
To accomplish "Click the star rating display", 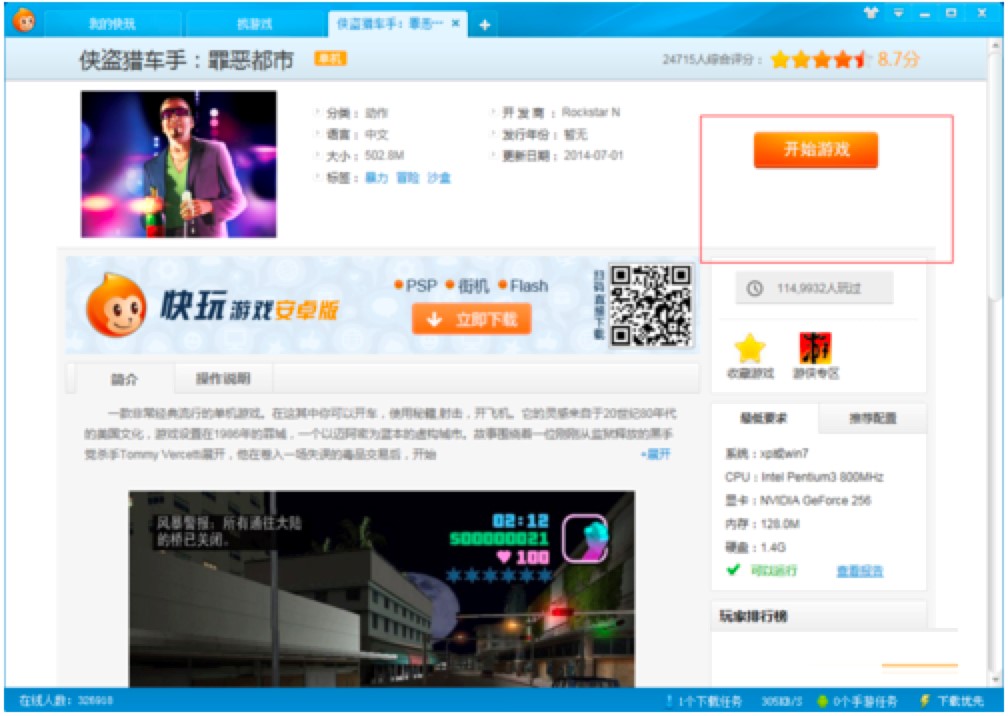I will tap(819, 60).
